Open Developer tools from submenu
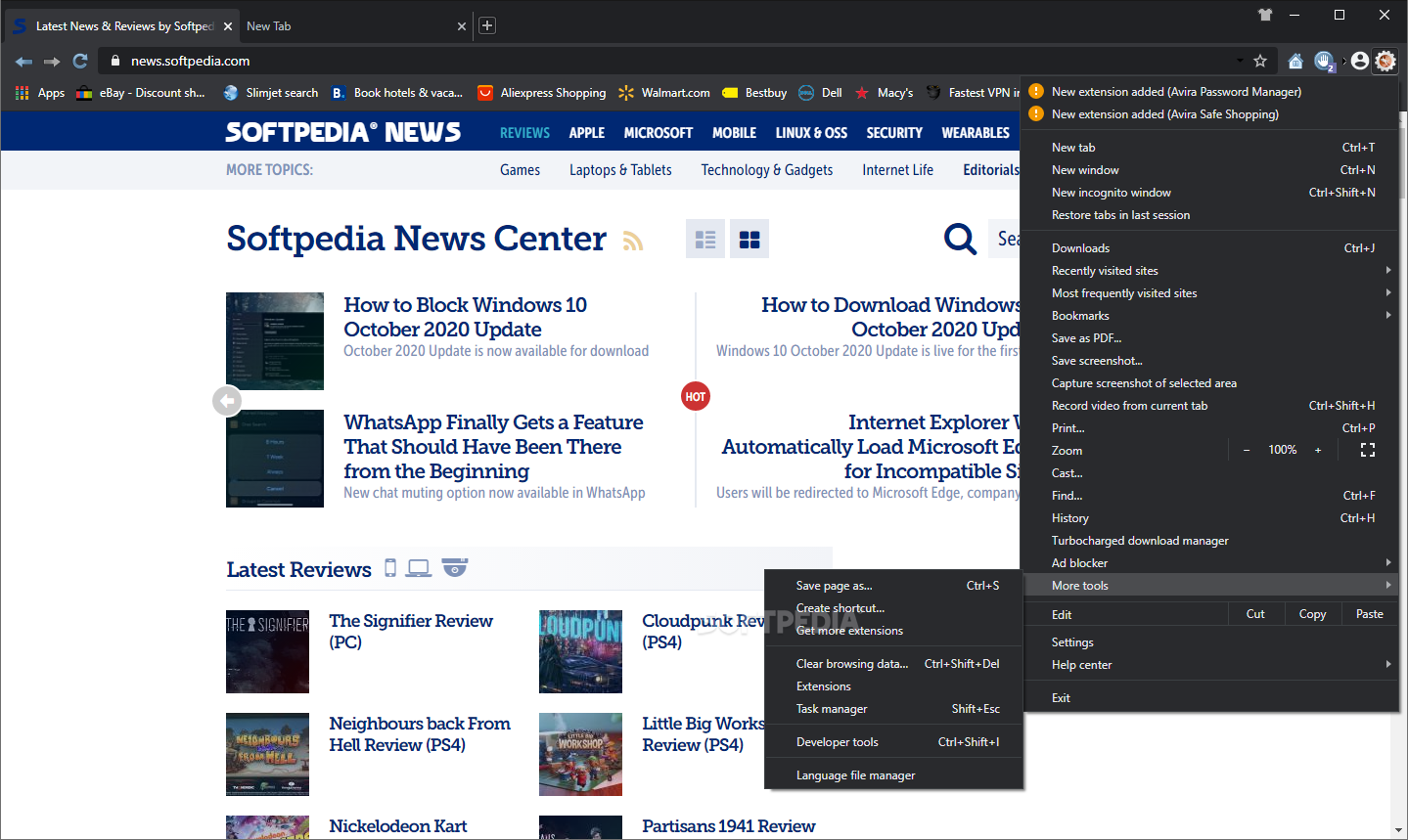 [894, 742]
